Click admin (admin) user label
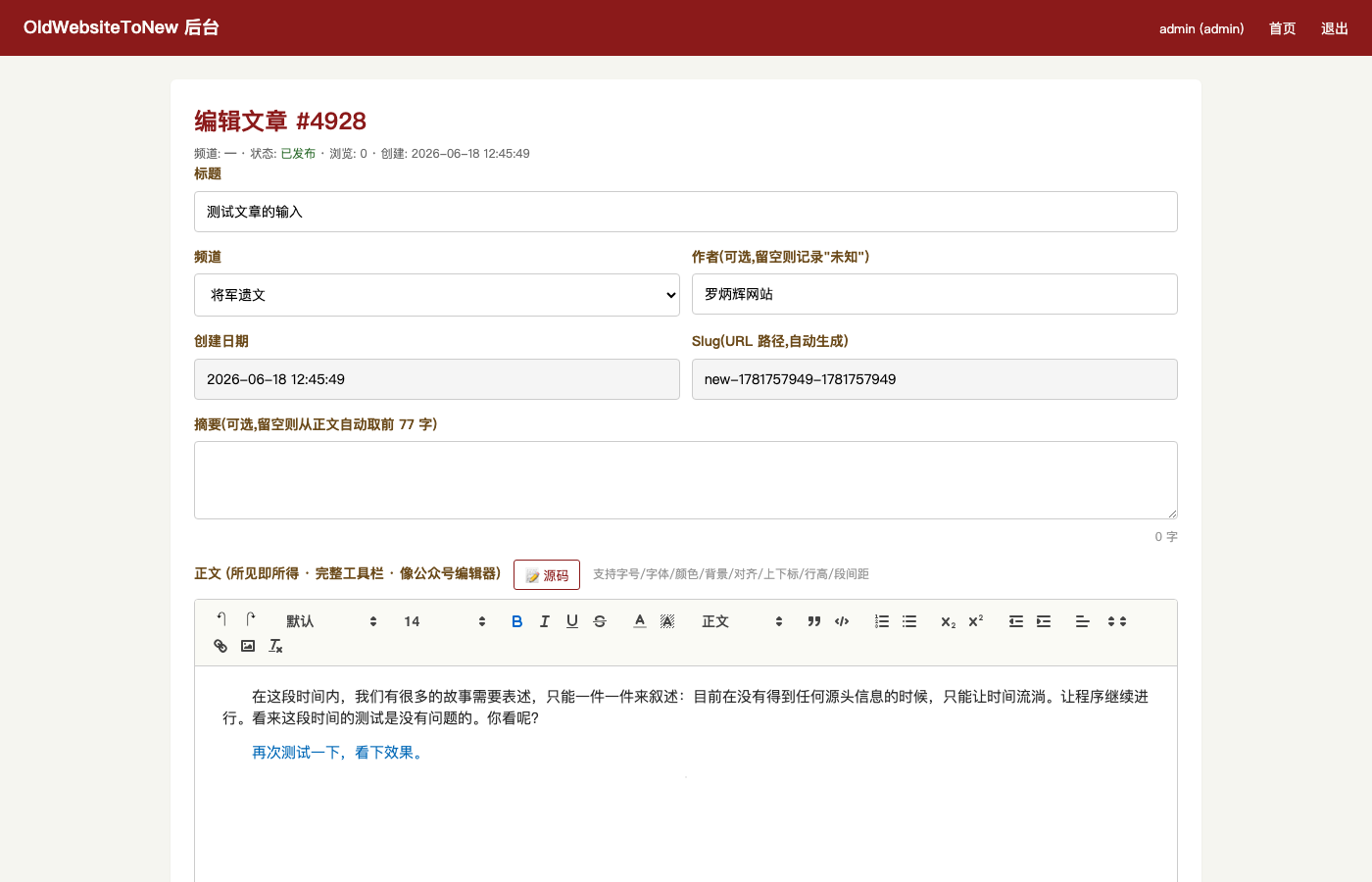This screenshot has width=1372, height=882. click(1201, 28)
